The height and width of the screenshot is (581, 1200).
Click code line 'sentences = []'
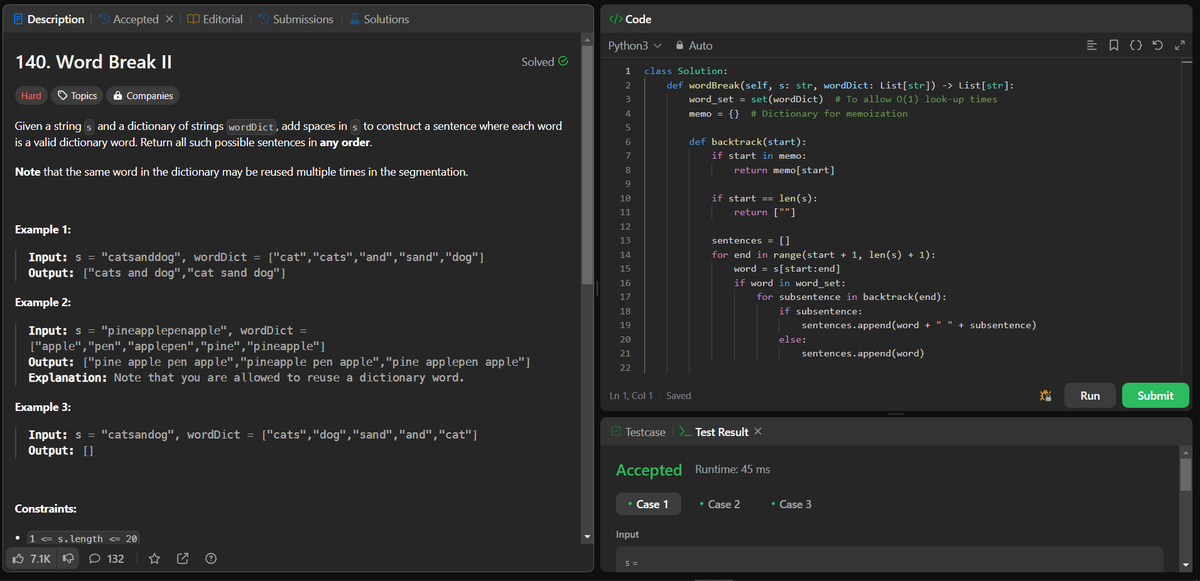750,241
